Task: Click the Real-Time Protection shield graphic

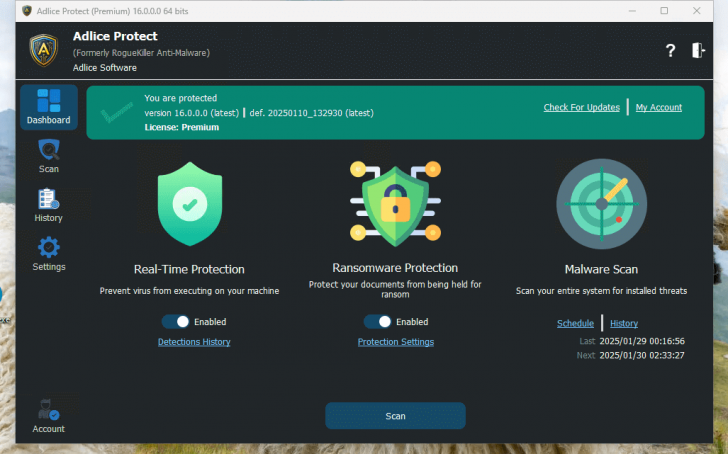Action: (190, 203)
